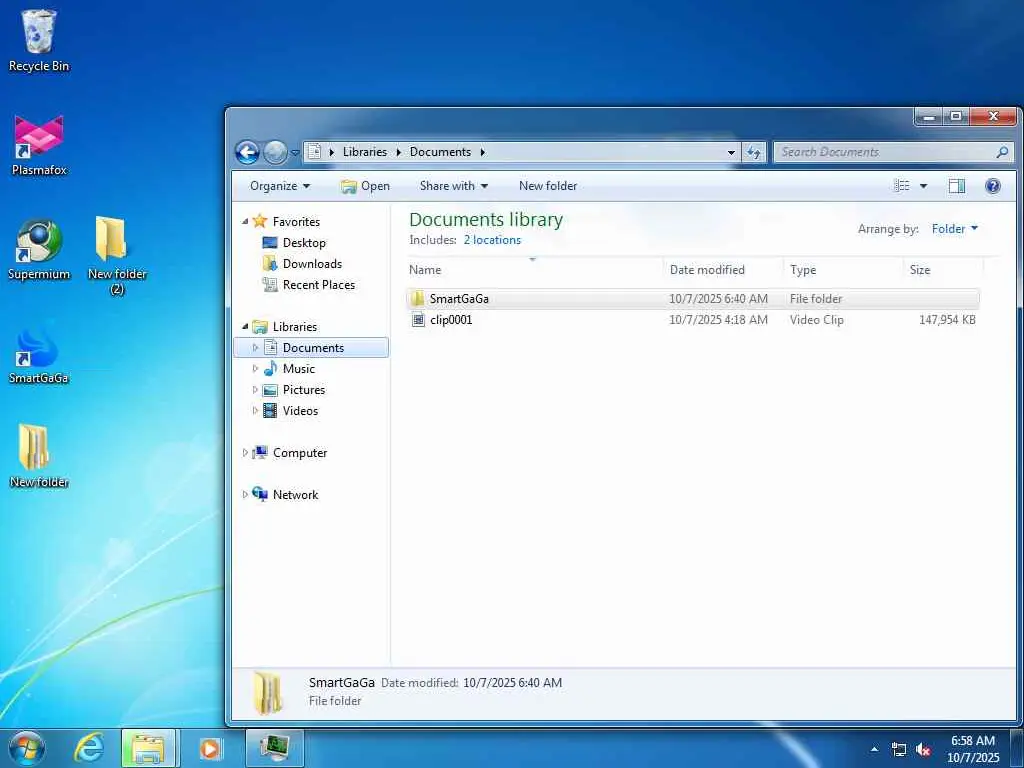Sort by the Type column header
This screenshot has height=768, width=1024.
(844, 270)
